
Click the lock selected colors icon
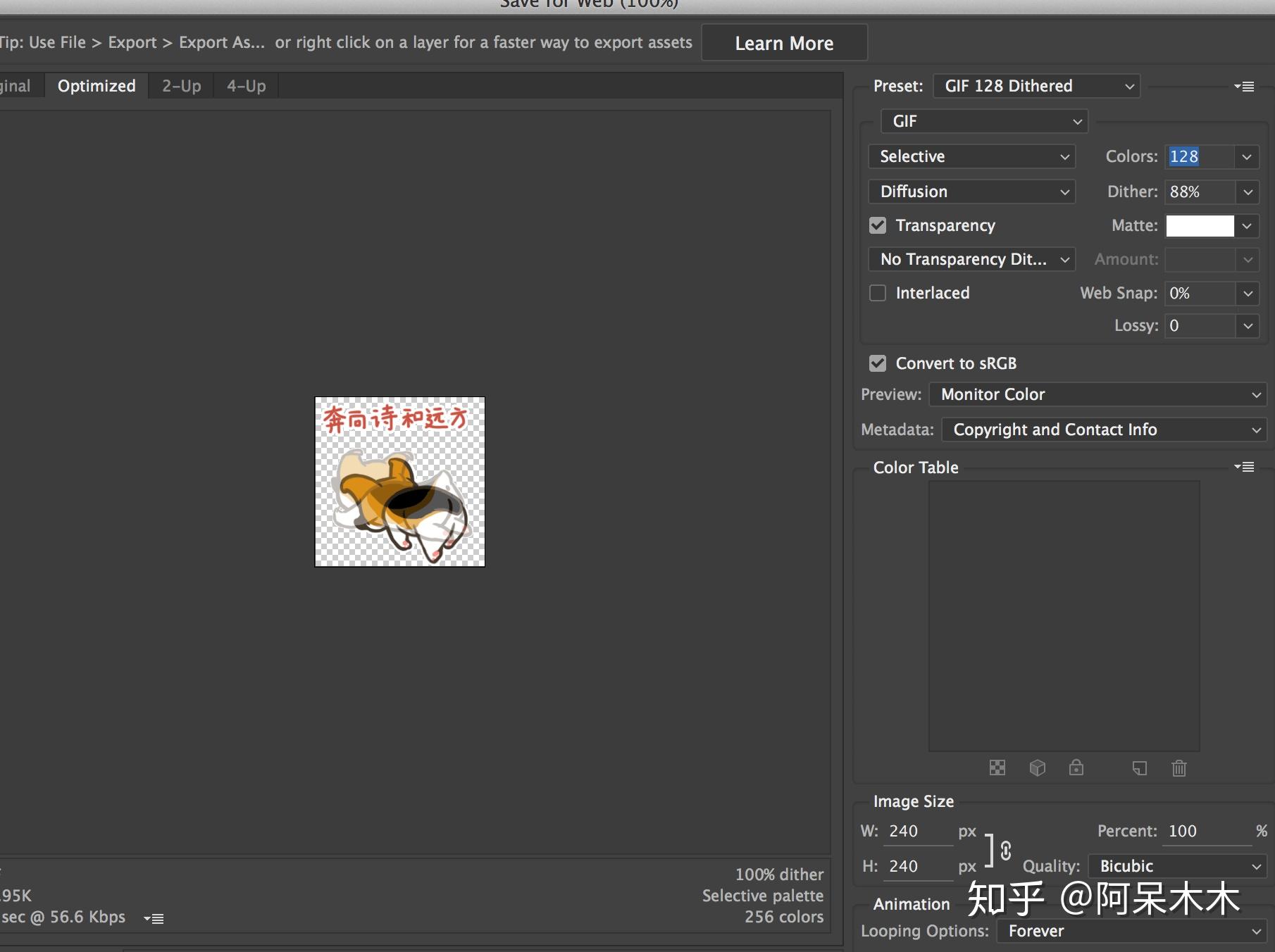point(1076,768)
